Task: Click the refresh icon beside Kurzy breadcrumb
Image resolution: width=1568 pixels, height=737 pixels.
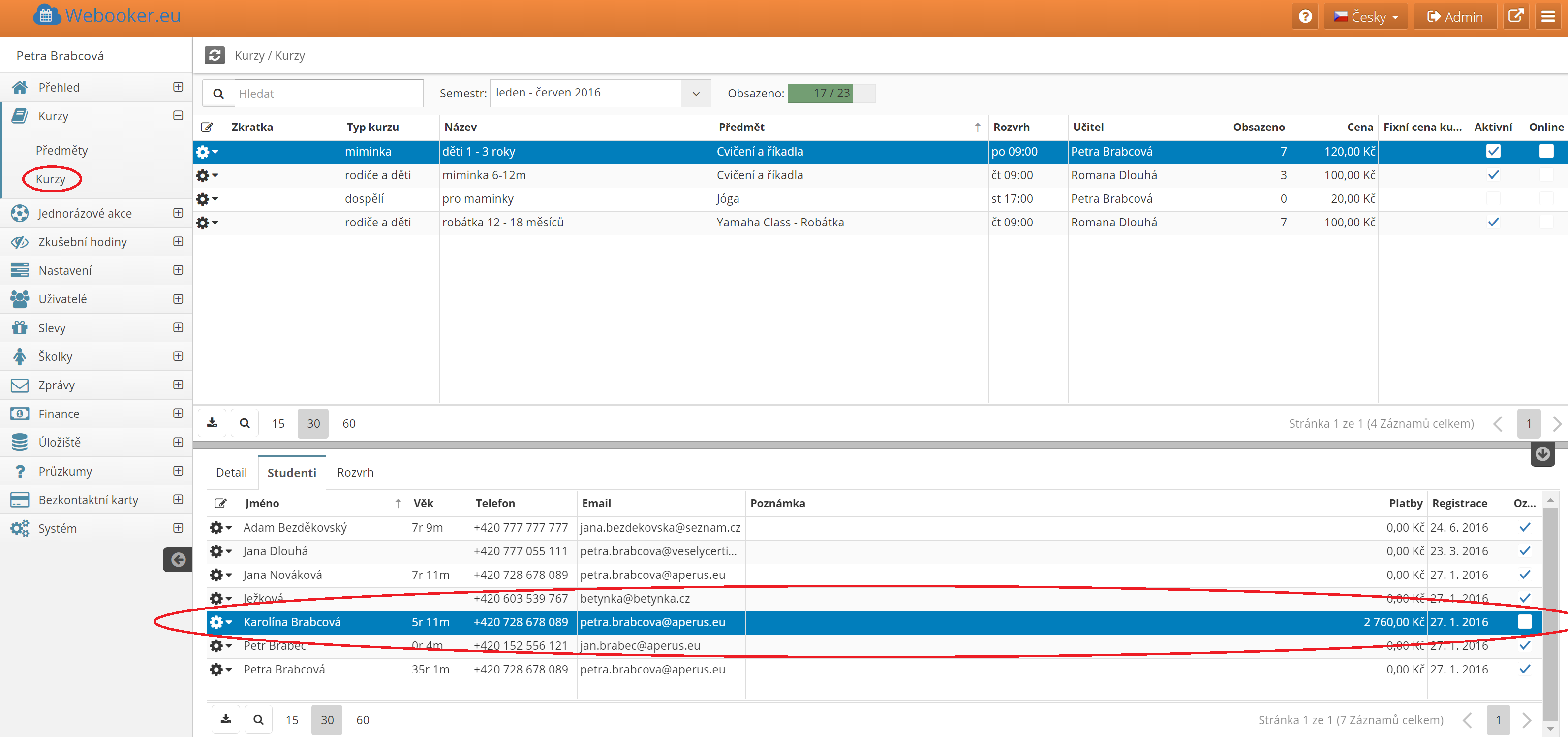Action: [214, 56]
